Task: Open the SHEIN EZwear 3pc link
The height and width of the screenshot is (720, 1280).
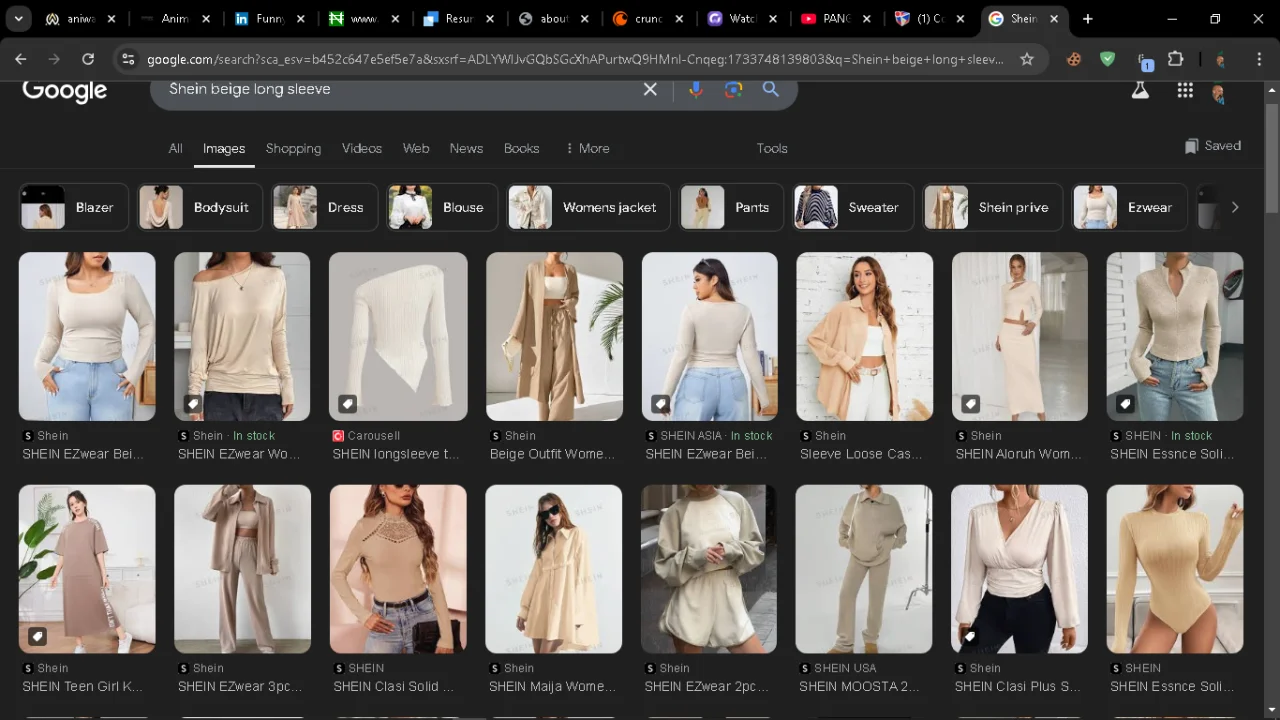Action: click(x=239, y=686)
